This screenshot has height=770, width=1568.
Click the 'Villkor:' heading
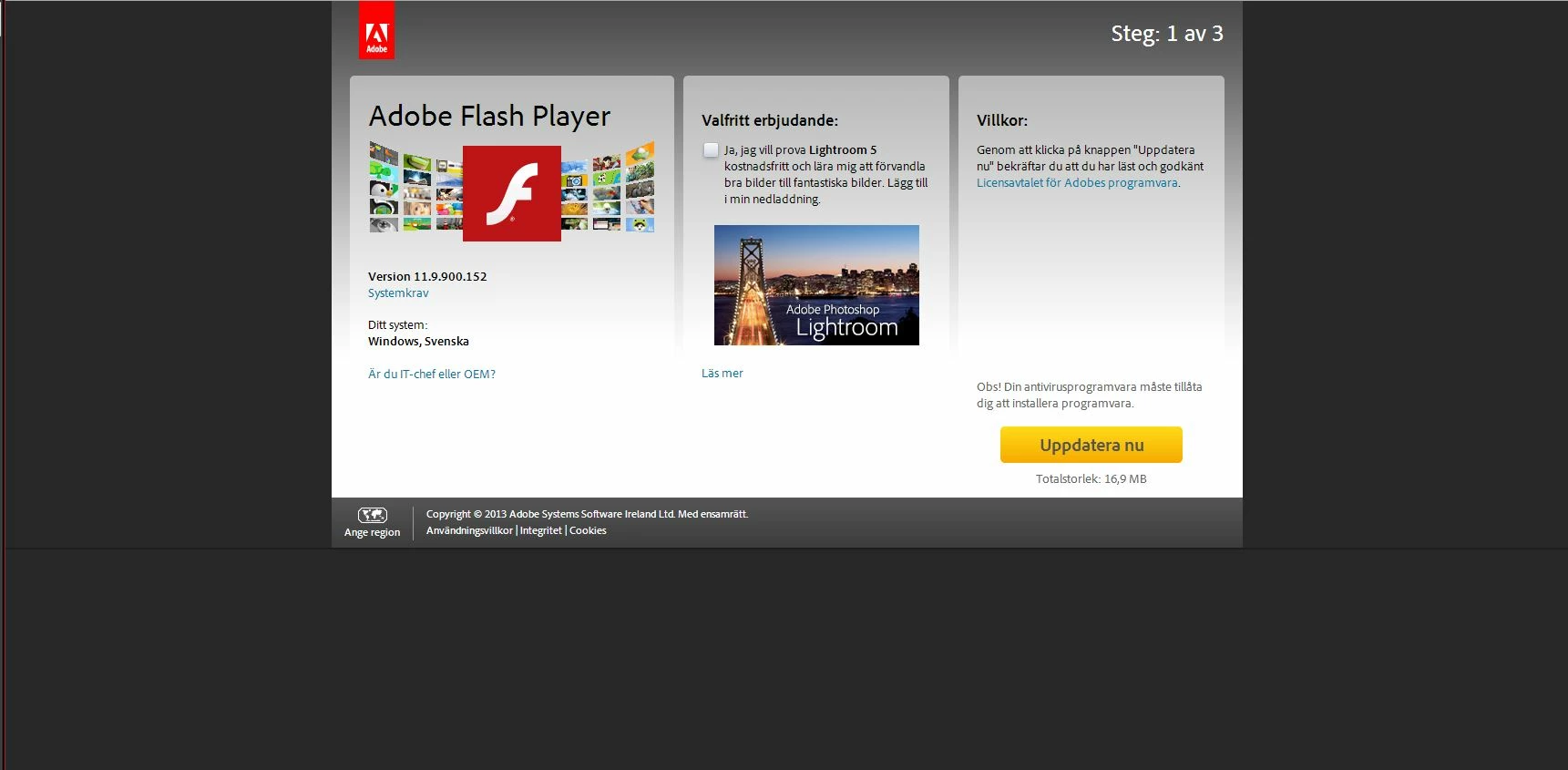[1002, 120]
